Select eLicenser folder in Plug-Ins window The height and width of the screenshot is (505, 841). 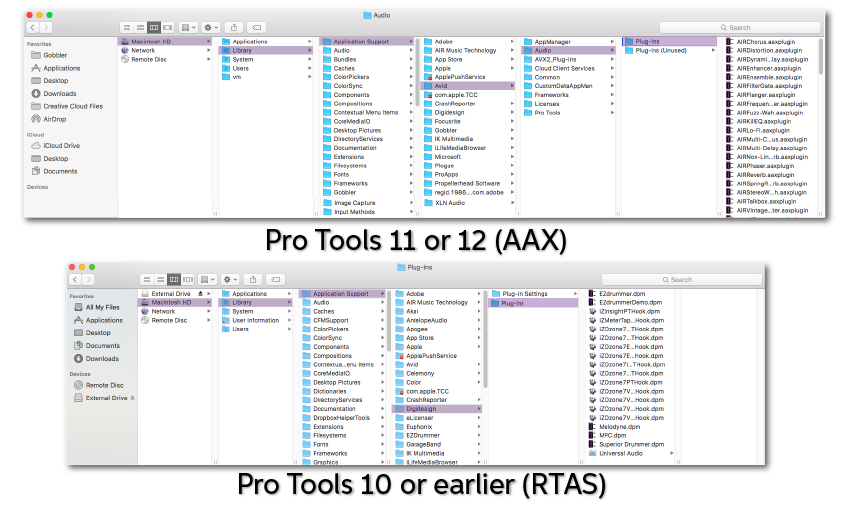[437, 418]
